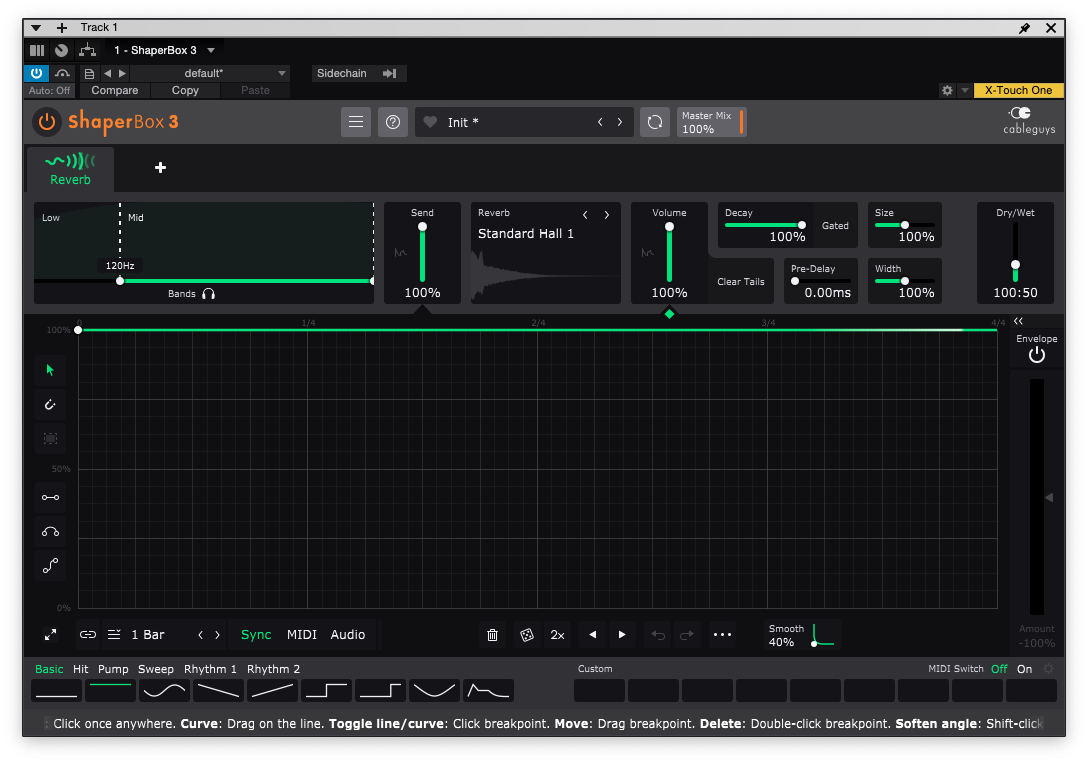Image resolution: width=1088 pixels, height=763 pixels.
Task: Increase the 1 Bar length
Action: (x=217, y=635)
